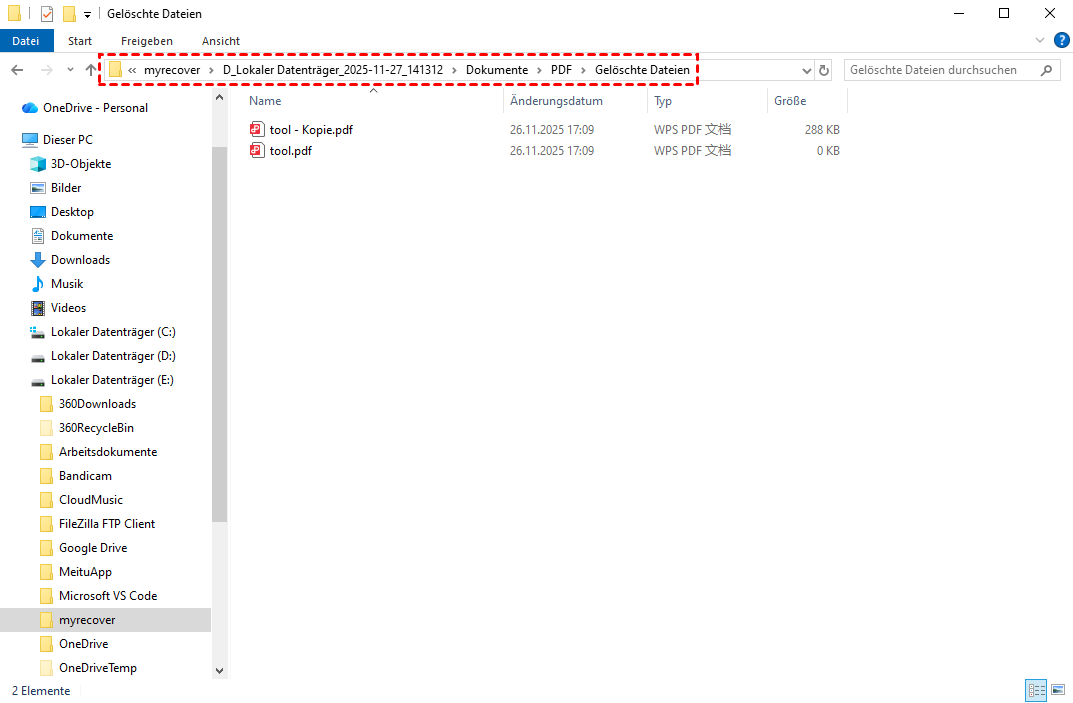Viewport: 1073px width, 703px height.
Task: Open the recent locations dropdown arrow
Action: click(70, 70)
